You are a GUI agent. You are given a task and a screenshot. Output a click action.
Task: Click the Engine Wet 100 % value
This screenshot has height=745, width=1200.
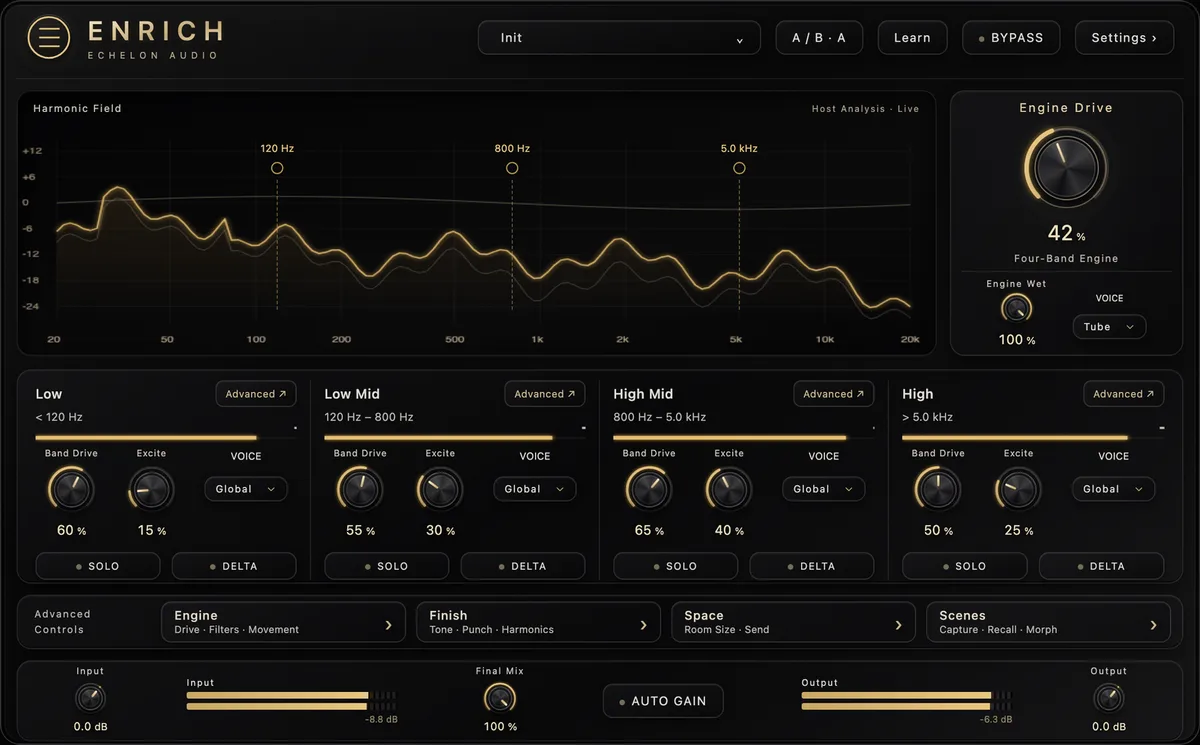[x=1017, y=340]
